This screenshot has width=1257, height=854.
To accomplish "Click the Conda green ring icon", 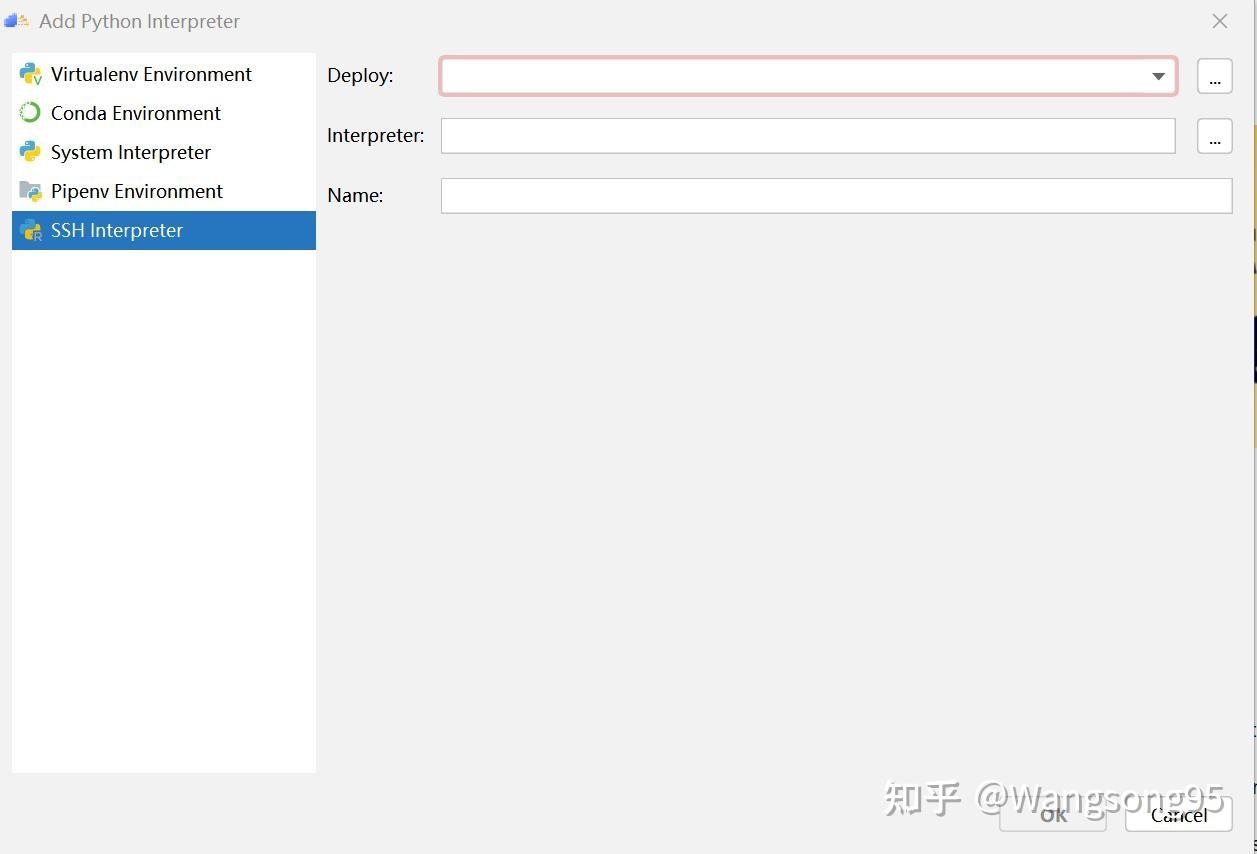I will (x=31, y=113).
